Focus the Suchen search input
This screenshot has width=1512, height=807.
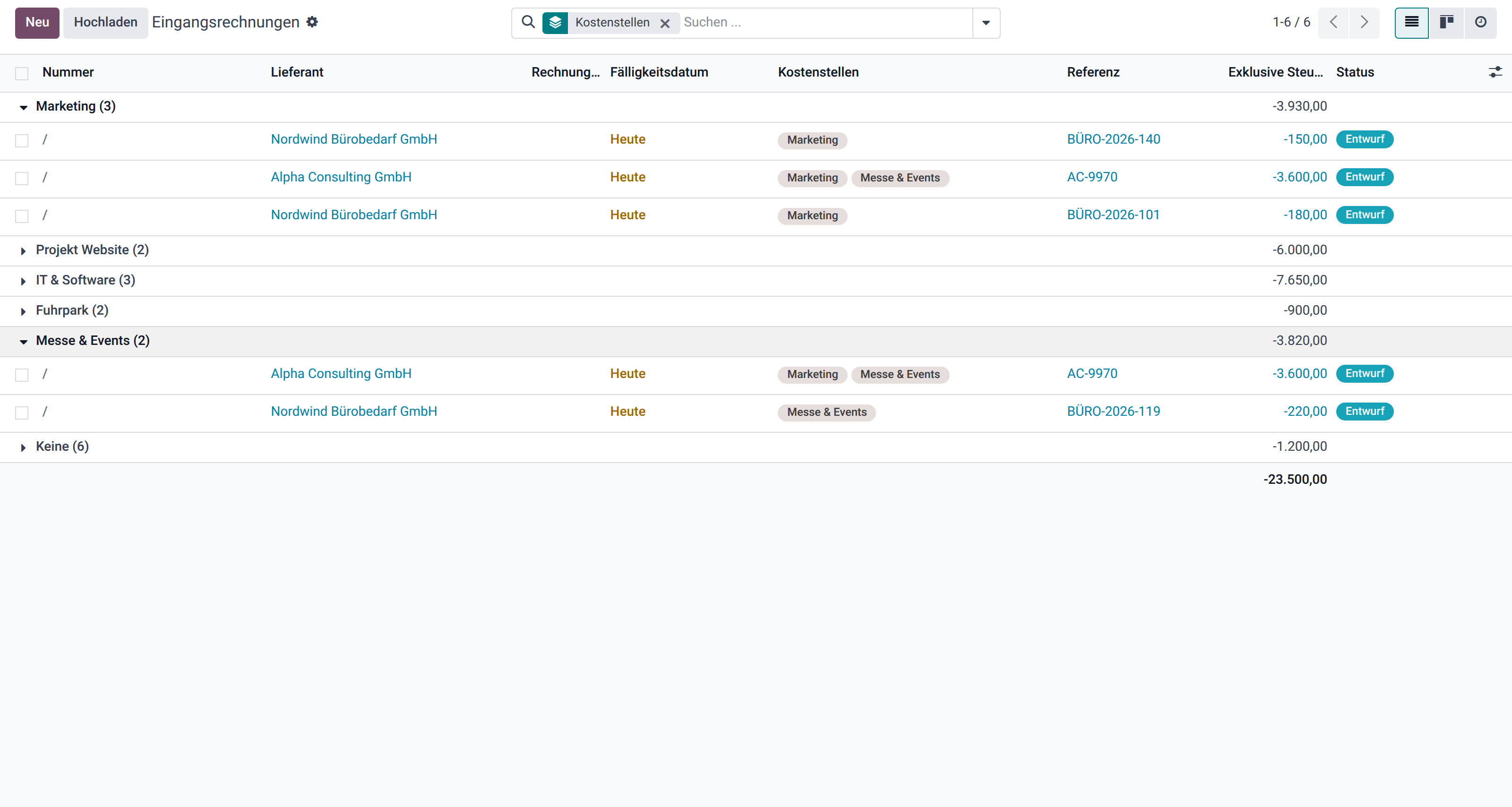point(825,22)
